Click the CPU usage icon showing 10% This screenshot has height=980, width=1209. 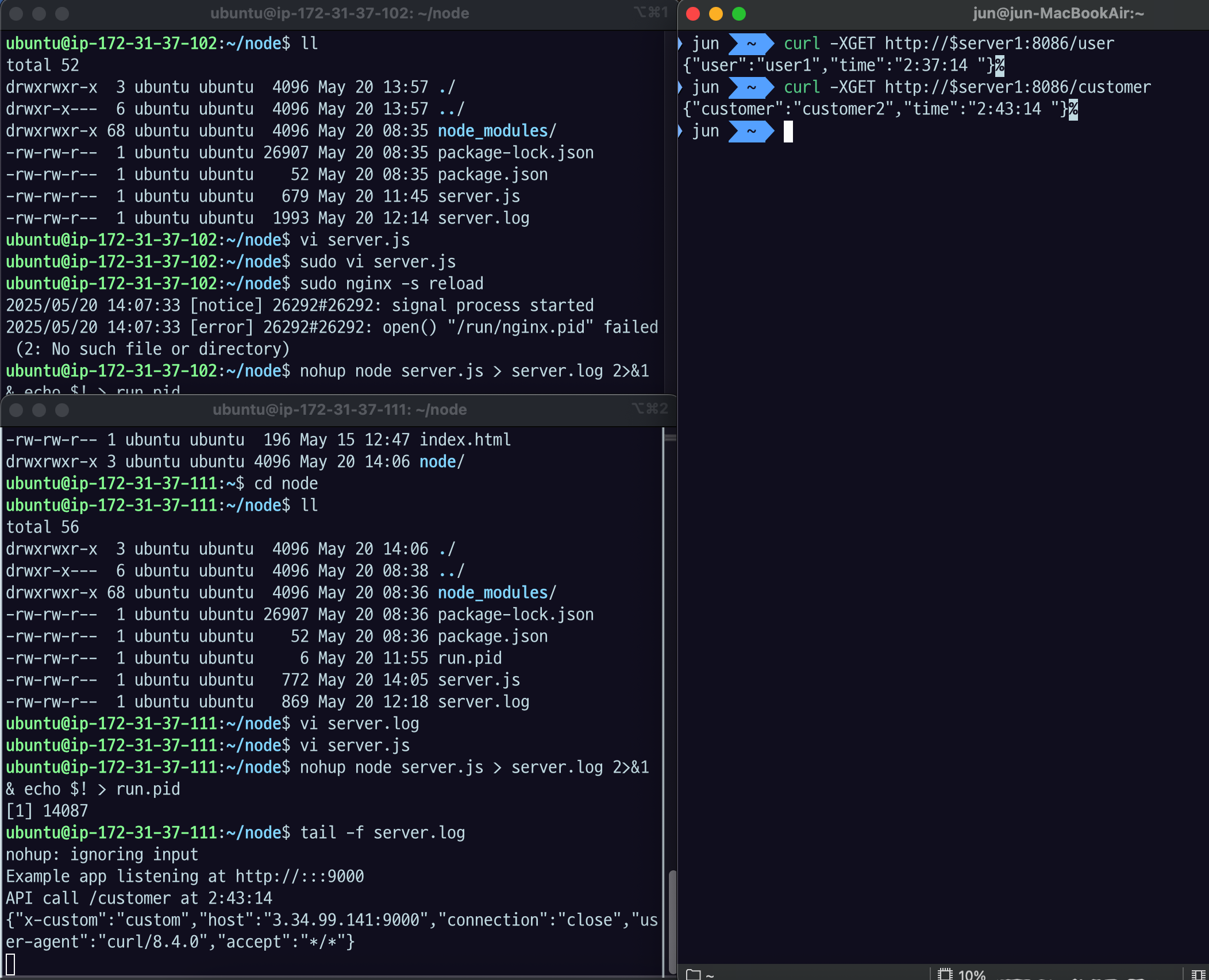click(945, 974)
